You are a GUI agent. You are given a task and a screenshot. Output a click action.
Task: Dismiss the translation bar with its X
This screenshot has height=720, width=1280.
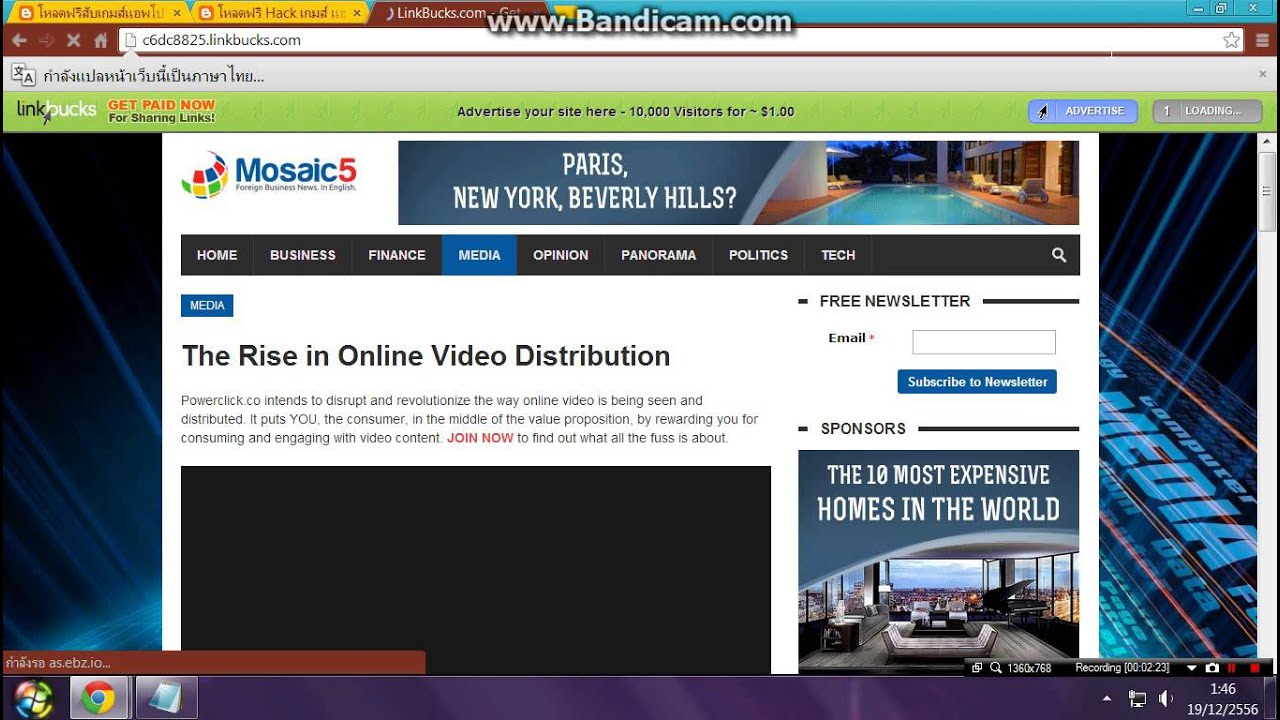point(1262,74)
